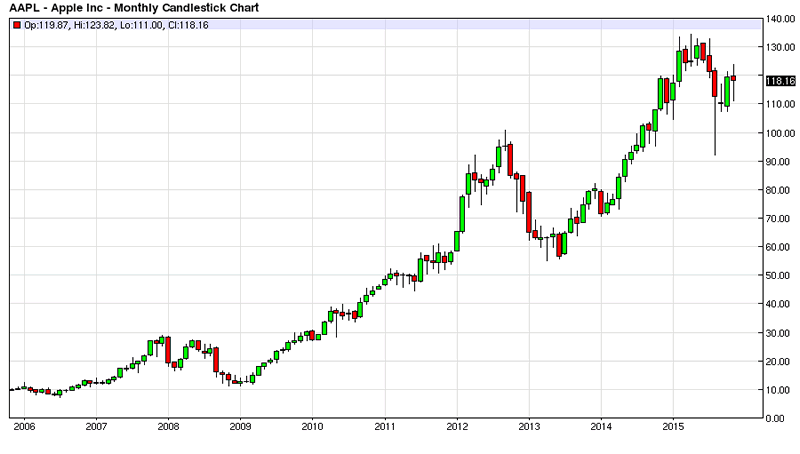Select the Lo:111.00 low value in legend
Viewport: 800px width, 454px height.
click(141, 25)
